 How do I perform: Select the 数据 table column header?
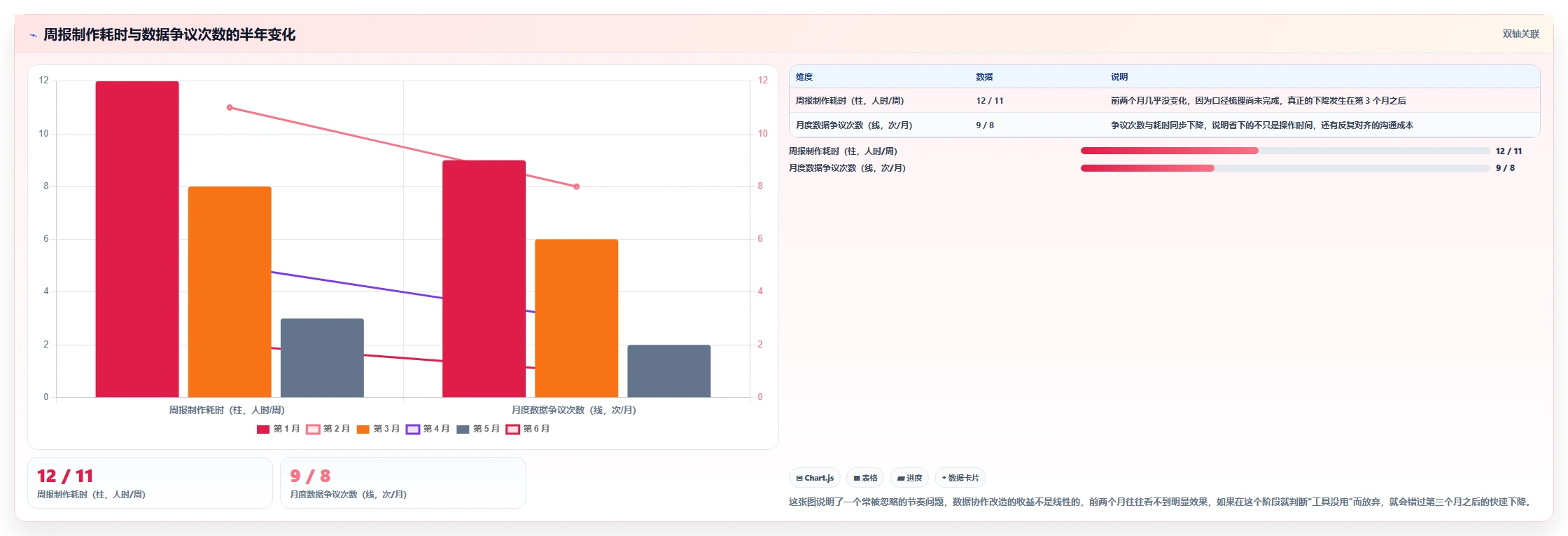[x=984, y=77]
